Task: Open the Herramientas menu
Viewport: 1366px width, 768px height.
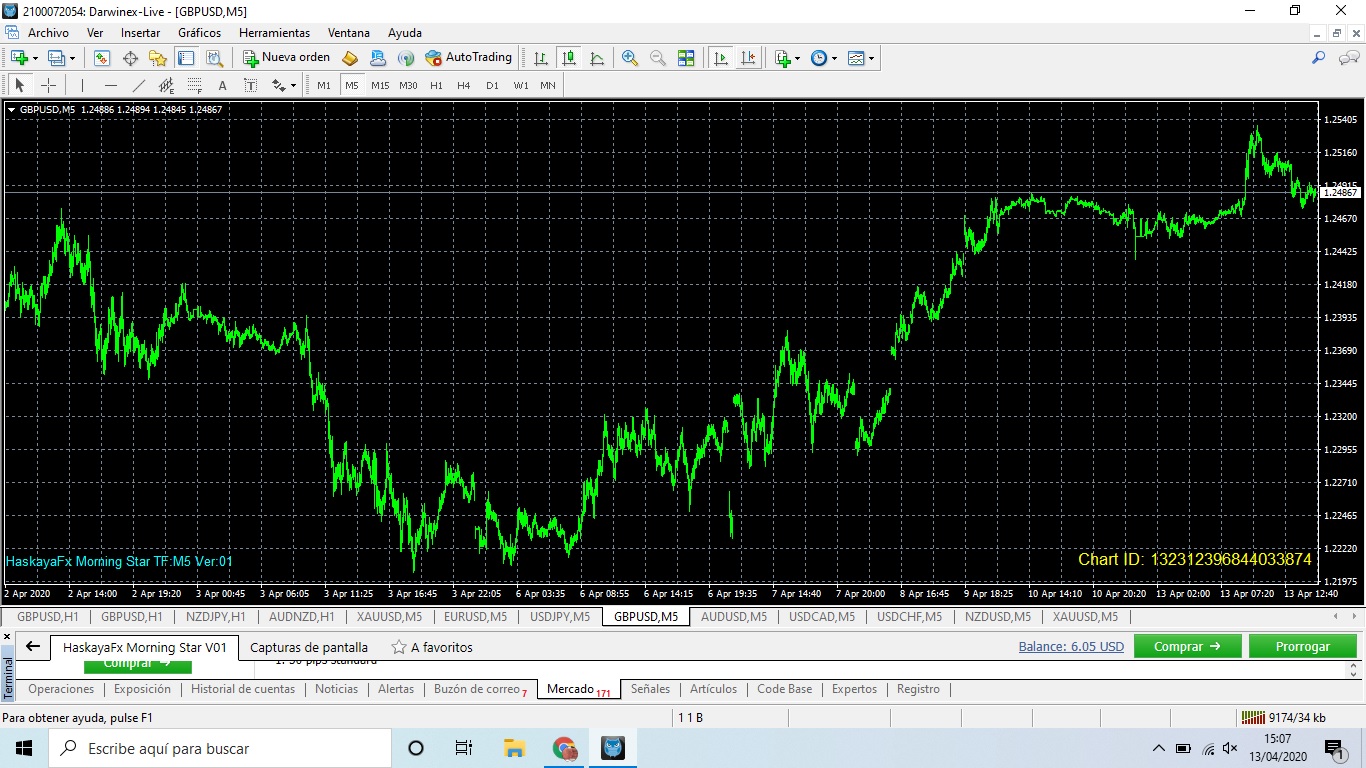Action: pos(273,33)
